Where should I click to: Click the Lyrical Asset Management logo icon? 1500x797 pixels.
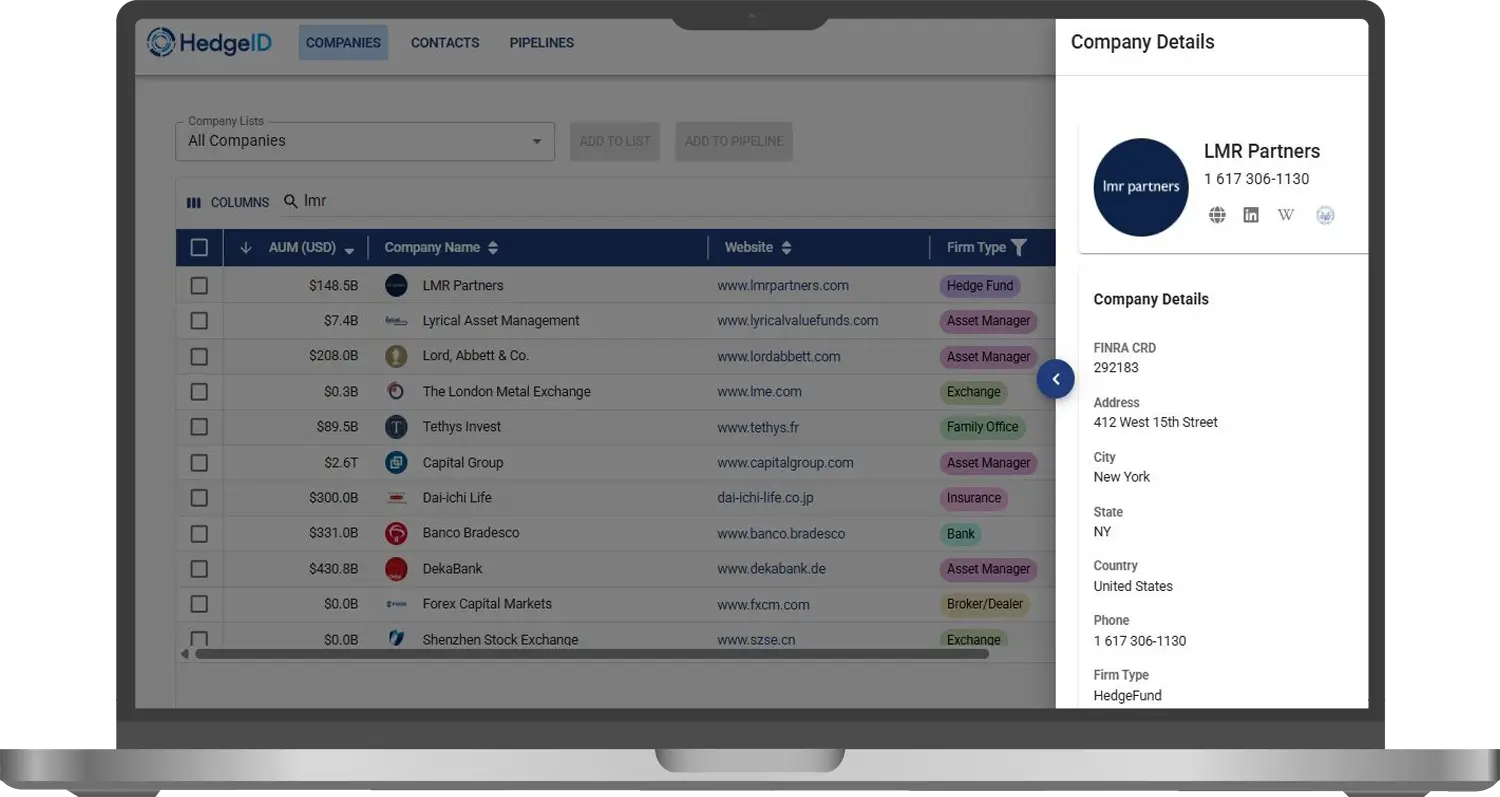tap(396, 321)
